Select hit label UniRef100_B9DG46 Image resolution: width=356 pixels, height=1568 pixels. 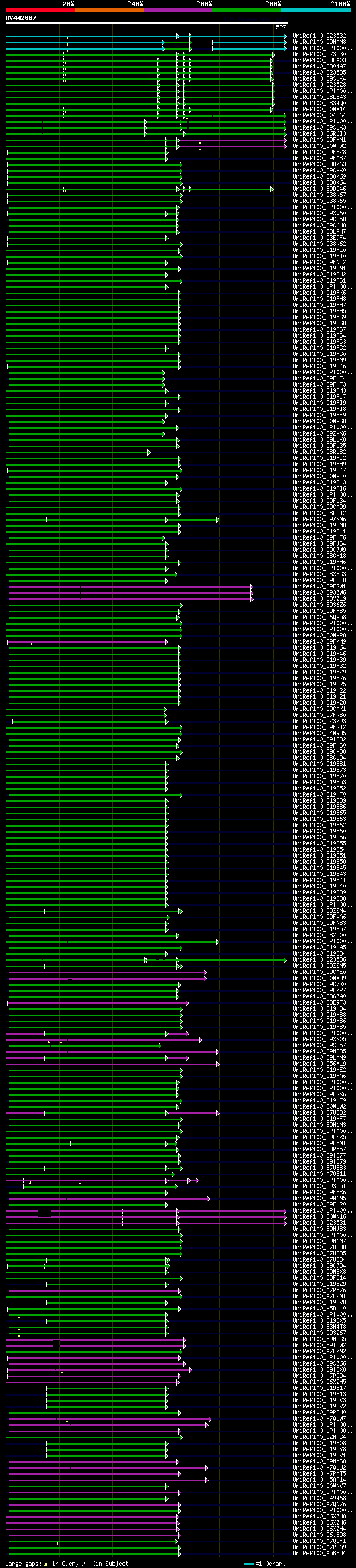[x=319, y=189]
